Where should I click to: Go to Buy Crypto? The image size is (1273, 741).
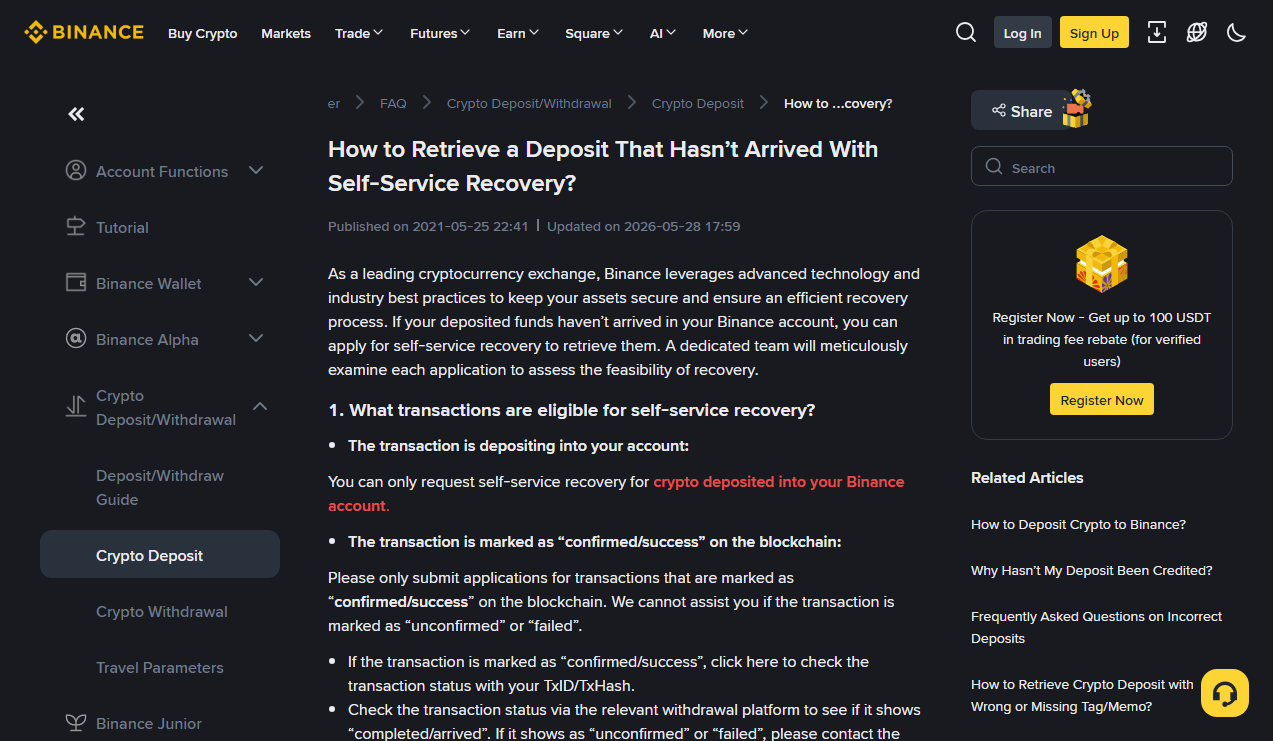click(203, 33)
